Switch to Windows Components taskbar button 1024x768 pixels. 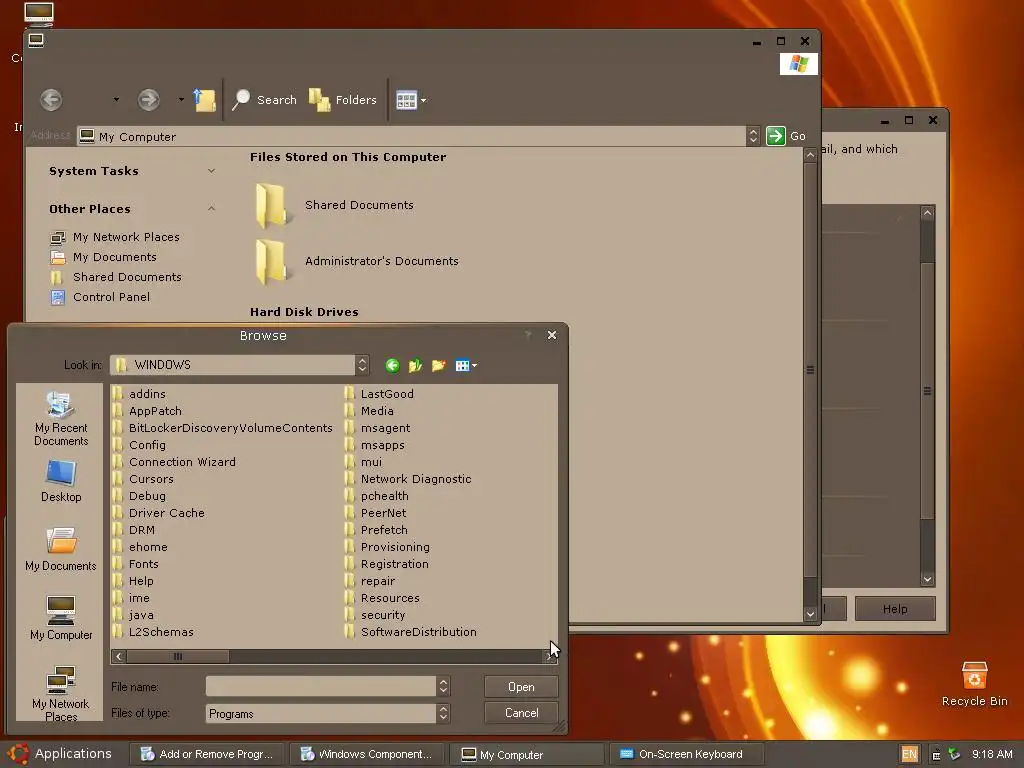pos(366,754)
